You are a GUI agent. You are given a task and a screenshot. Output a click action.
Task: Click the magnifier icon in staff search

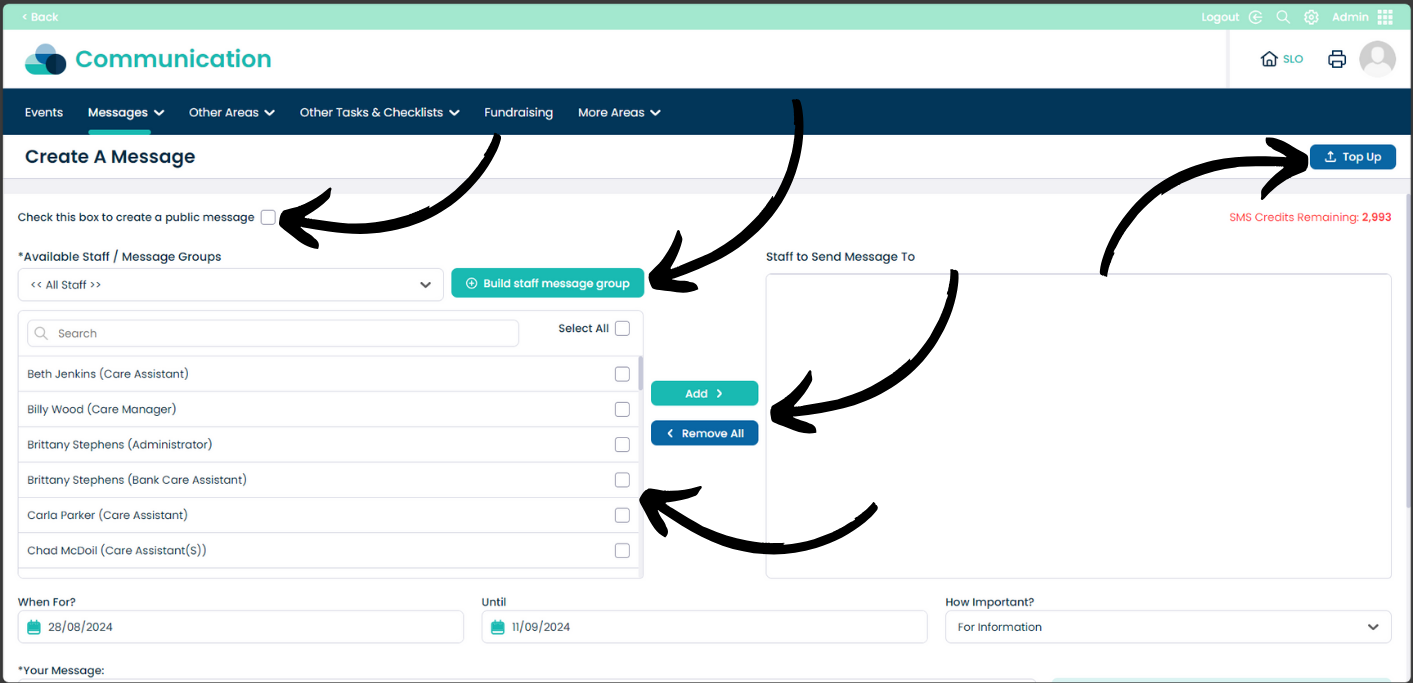pyautogui.click(x=42, y=333)
